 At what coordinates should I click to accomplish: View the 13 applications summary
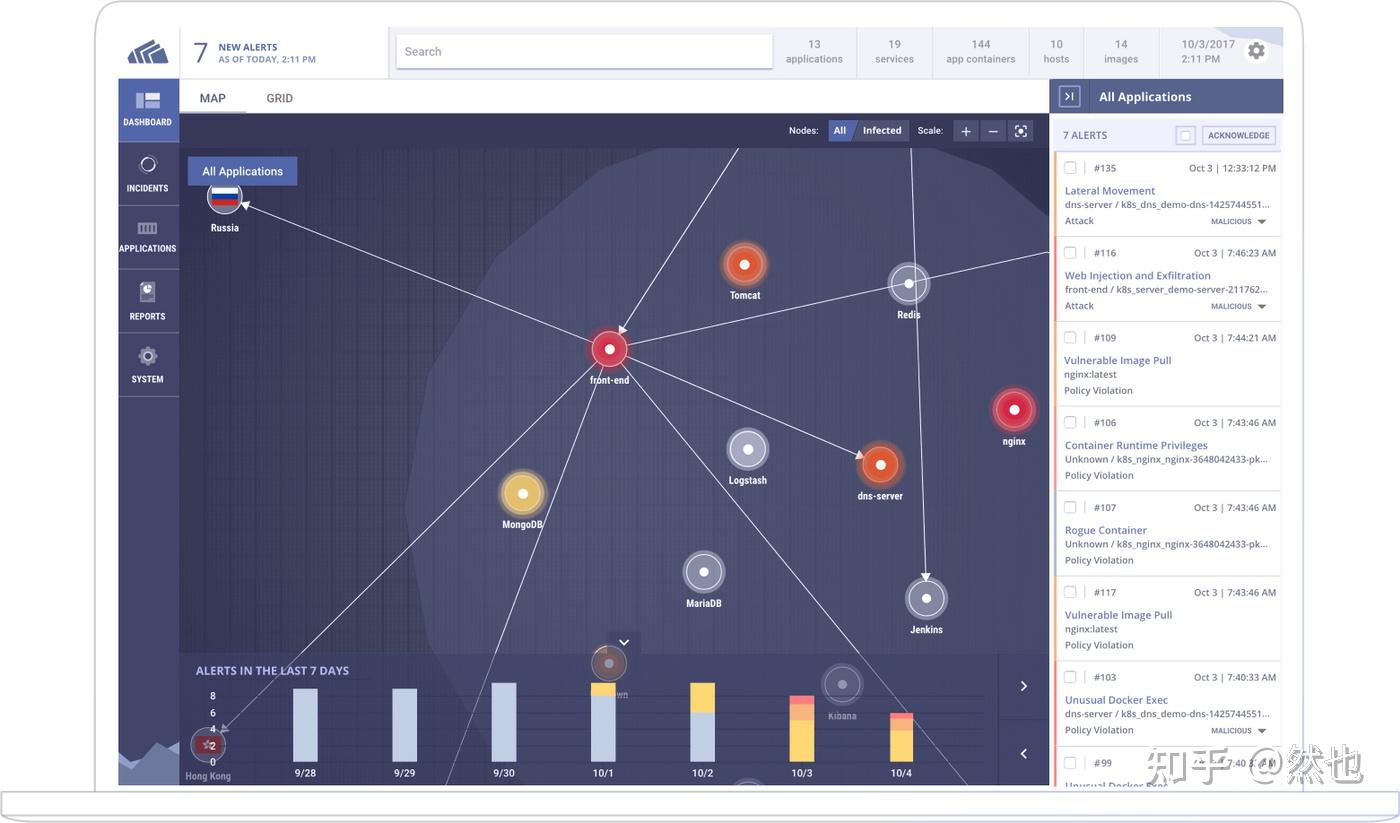point(814,51)
